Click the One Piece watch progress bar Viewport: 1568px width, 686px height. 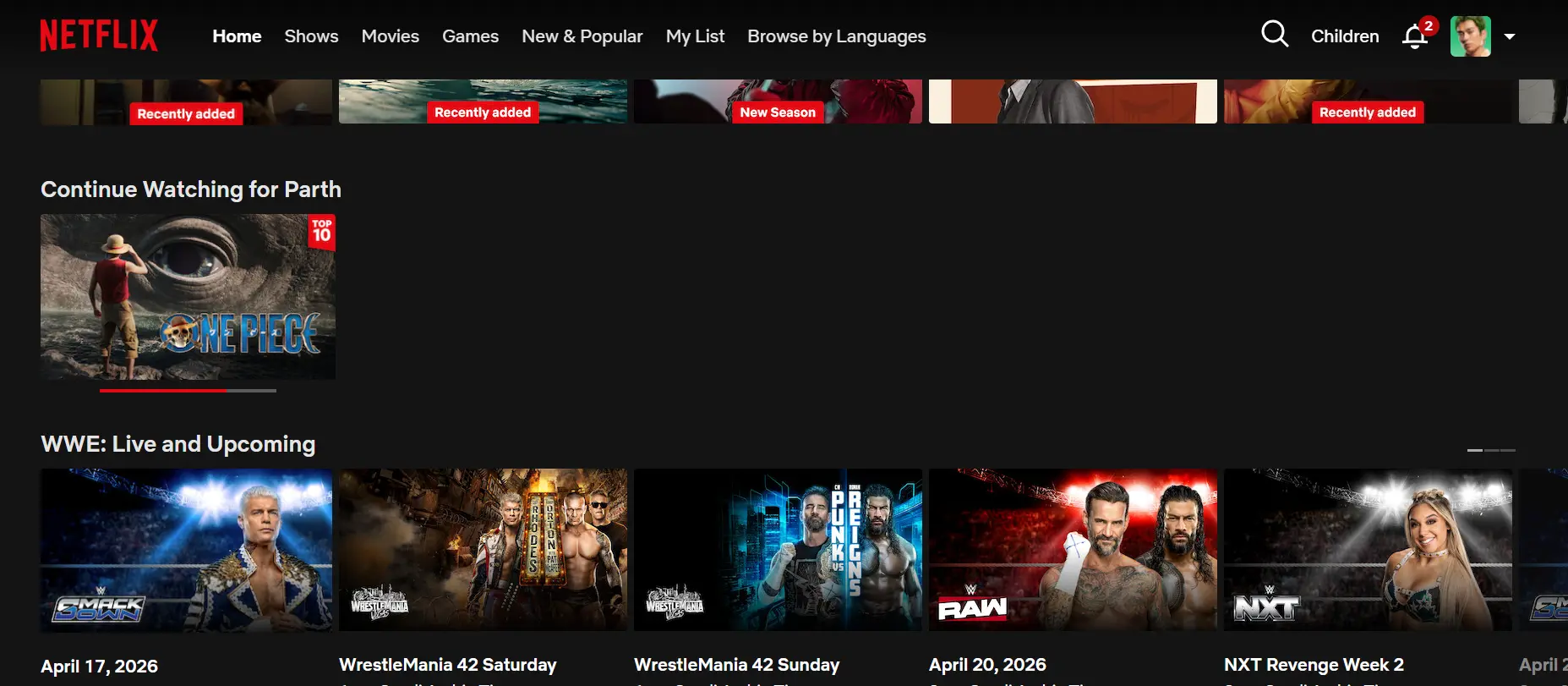[x=188, y=390]
